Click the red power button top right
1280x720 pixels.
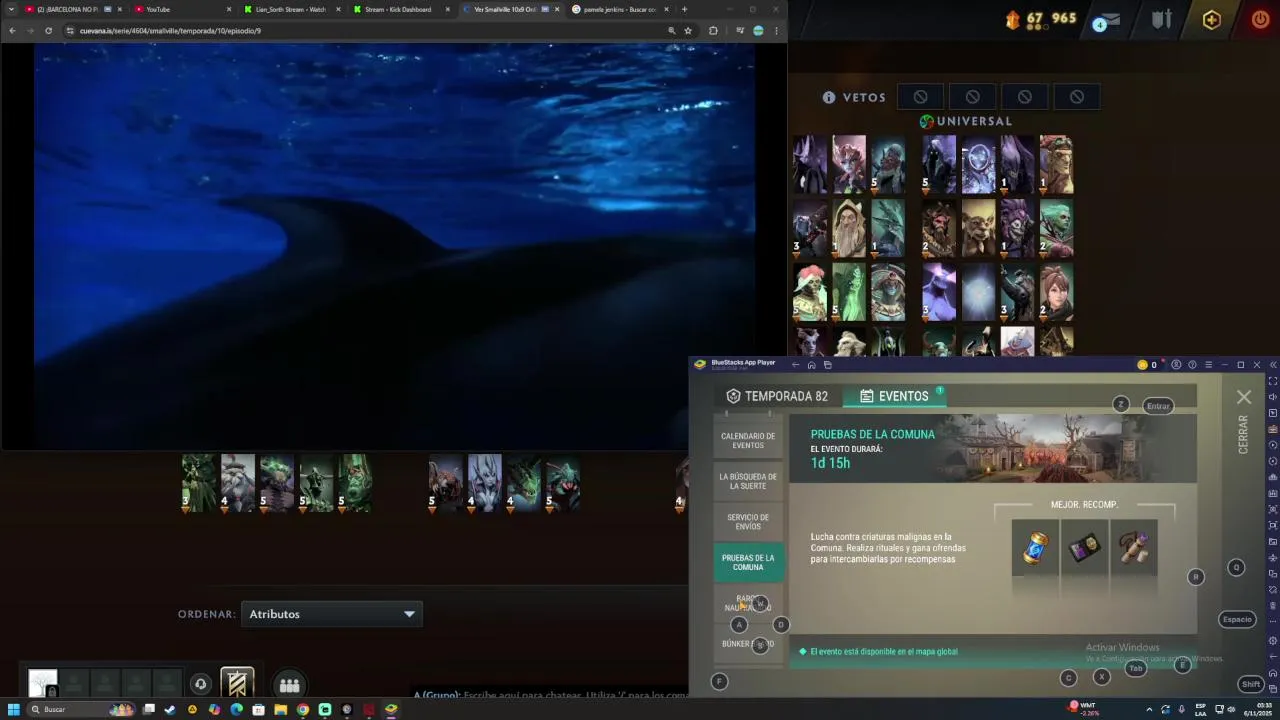[x=1260, y=19]
